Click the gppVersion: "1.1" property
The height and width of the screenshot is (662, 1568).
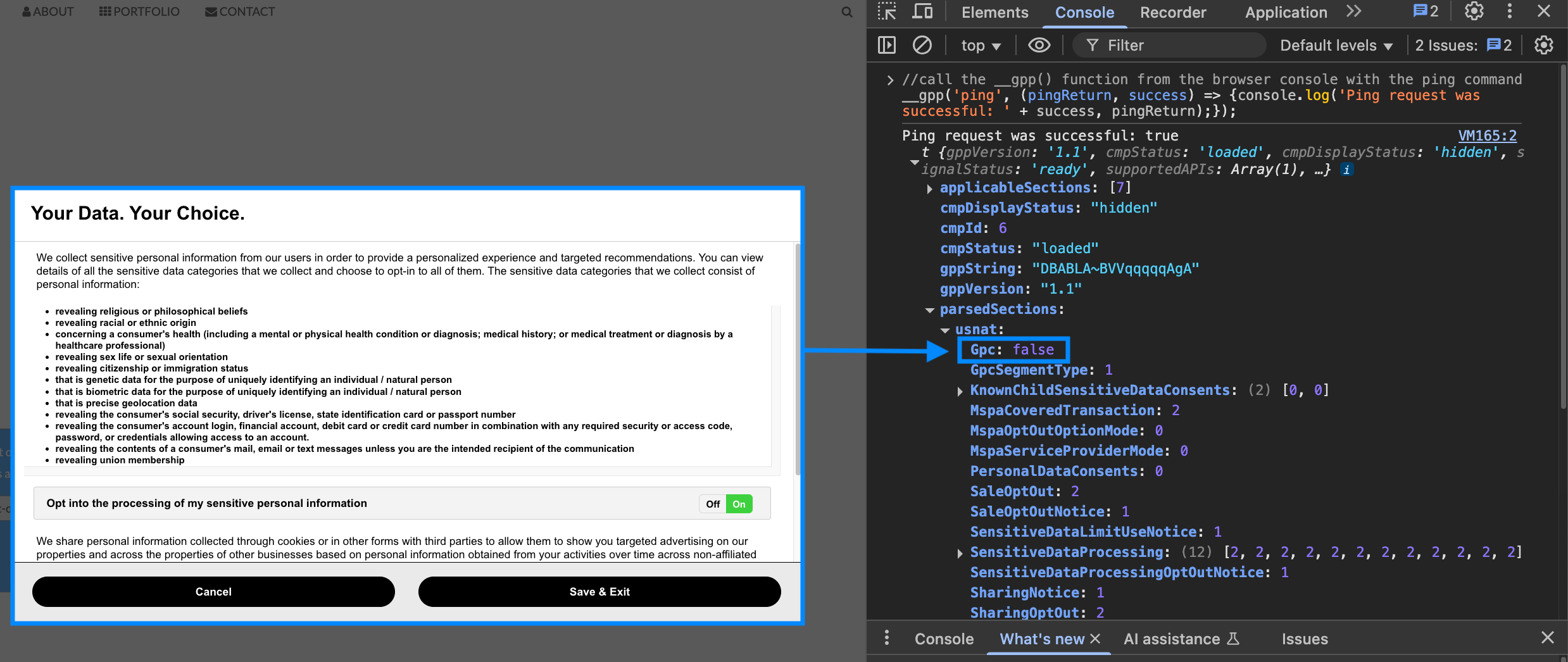1010,289
